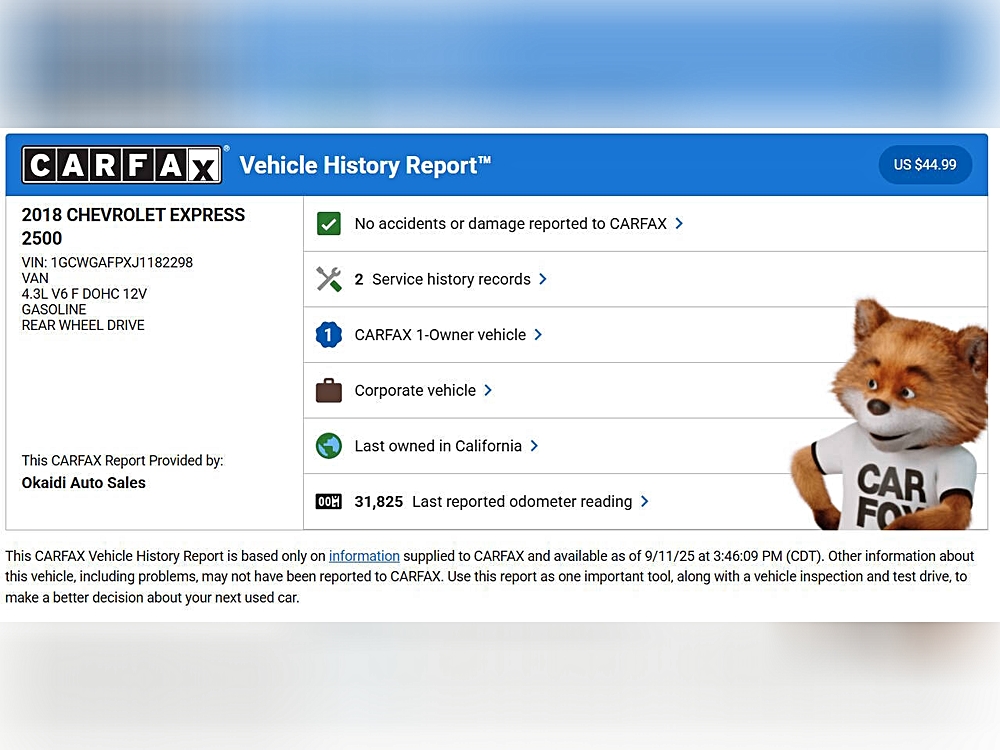Select the Last reported odometer reading text
Image resolution: width=1000 pixels, height=750 pixels.
coord(522,502)
